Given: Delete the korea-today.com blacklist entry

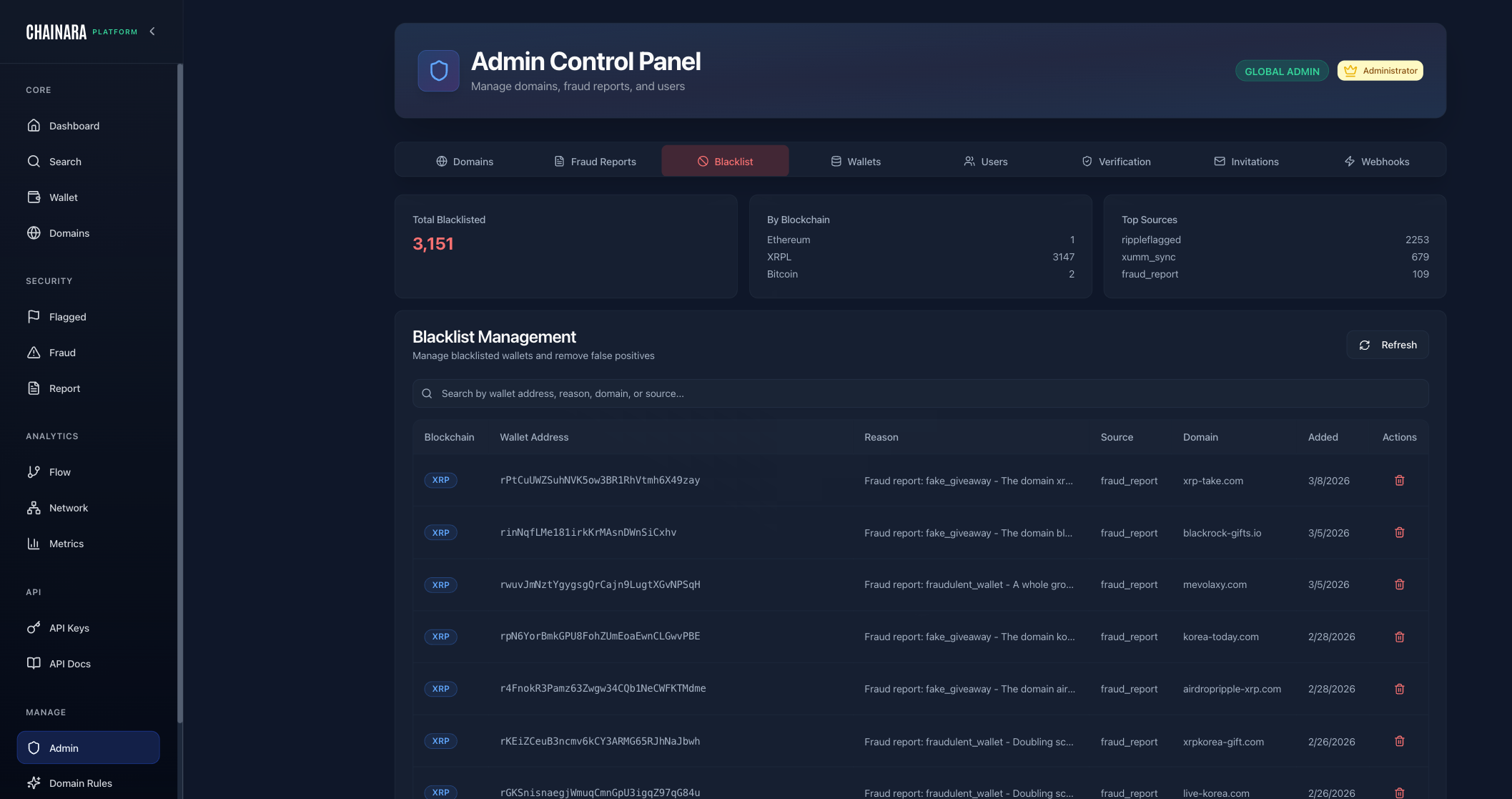Looking at the screenshot, I should tap(1400, 637).
